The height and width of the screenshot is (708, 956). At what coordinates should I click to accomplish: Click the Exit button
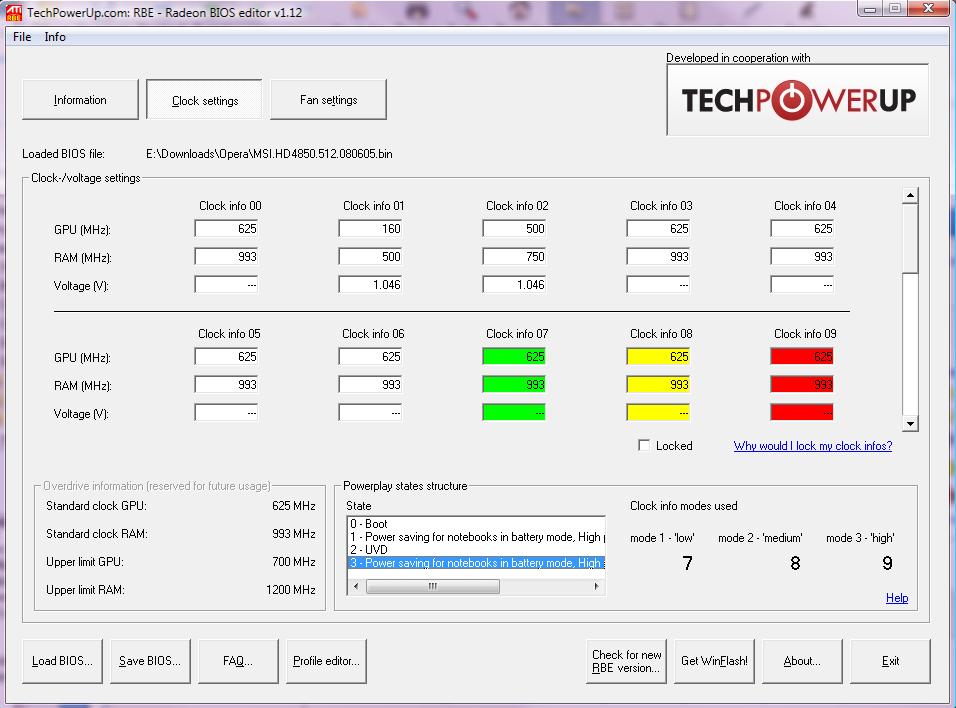pyautogui.click(x=890, y=661)
